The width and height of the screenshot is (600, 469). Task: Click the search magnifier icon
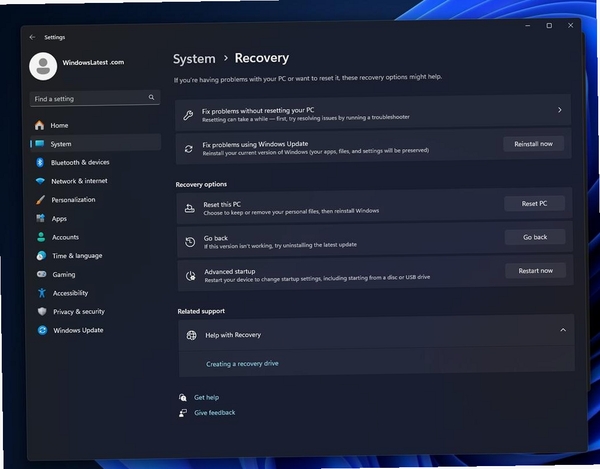(x=152, y=98)
